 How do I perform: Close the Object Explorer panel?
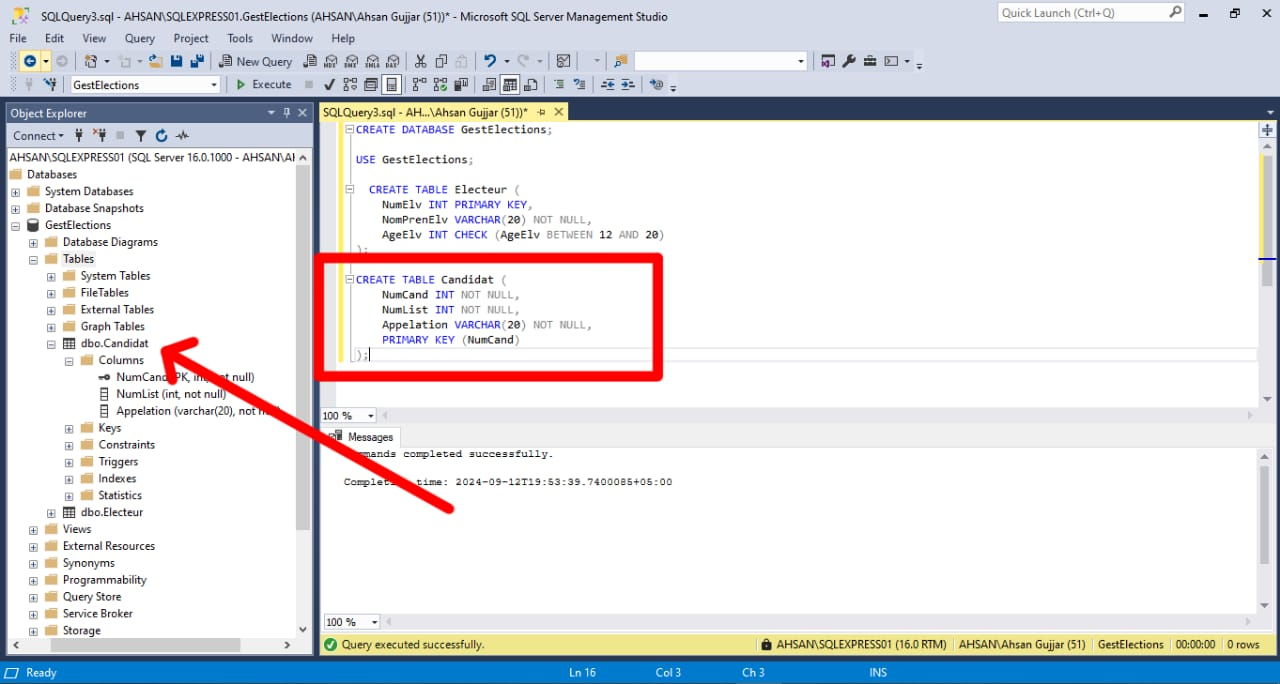[x=303, y=113]
